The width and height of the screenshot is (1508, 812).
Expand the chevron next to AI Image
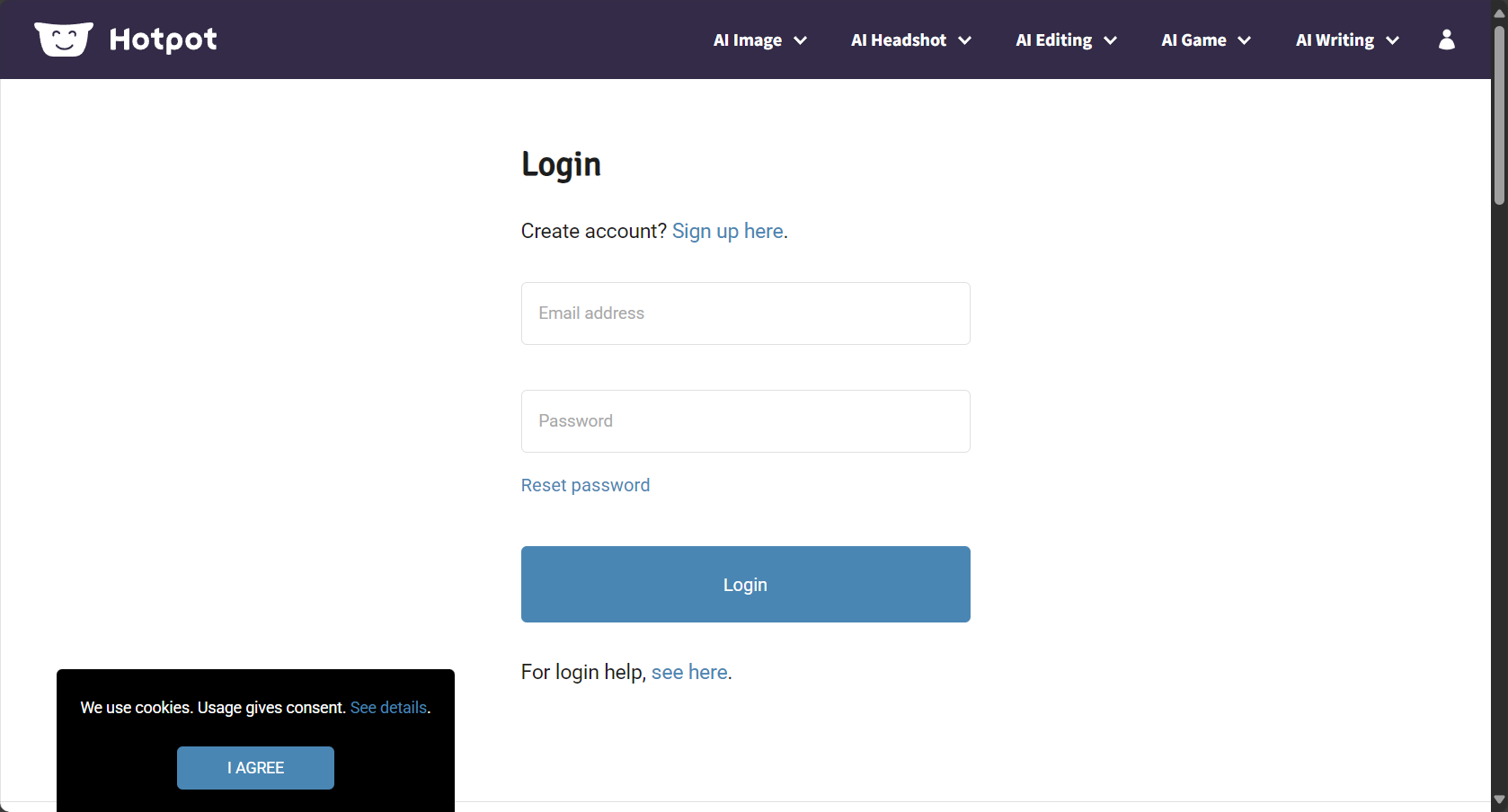click(x=800, y=40)
